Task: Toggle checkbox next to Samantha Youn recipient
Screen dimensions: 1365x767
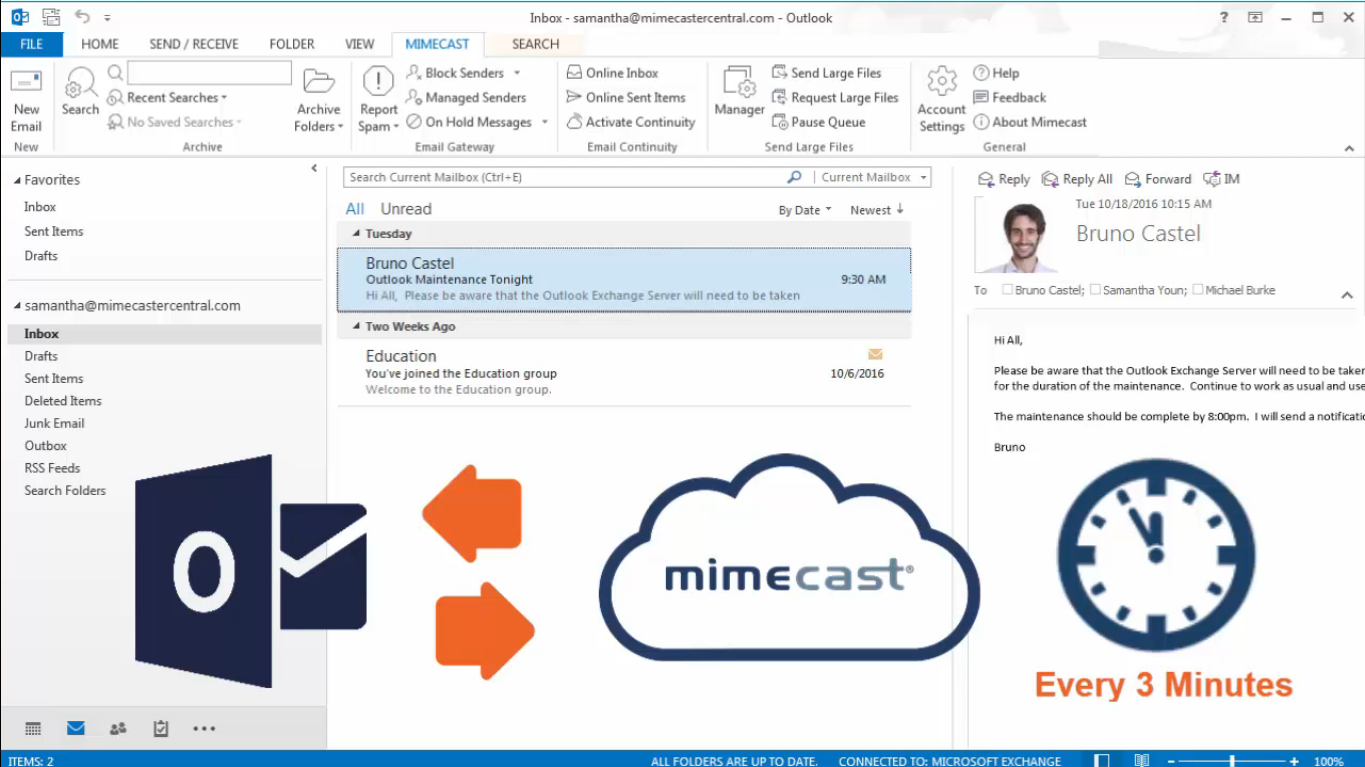Action: click(x=1095, y=290)
